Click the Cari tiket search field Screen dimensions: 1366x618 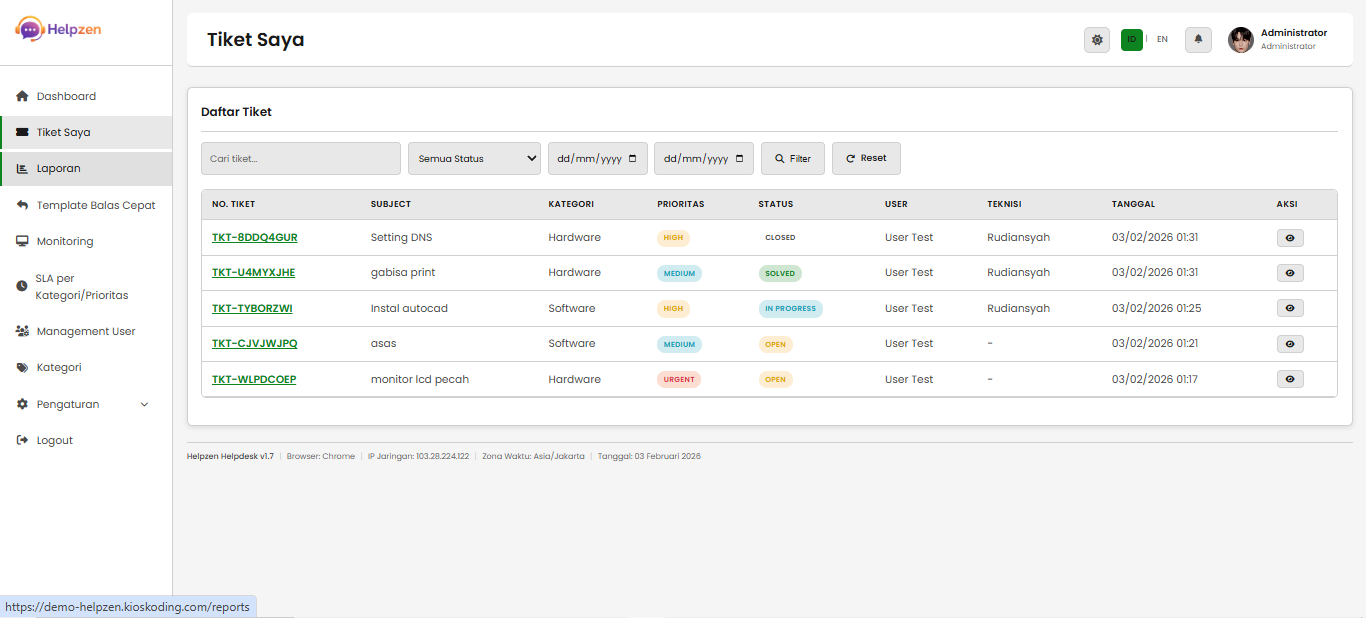[300, 158]
